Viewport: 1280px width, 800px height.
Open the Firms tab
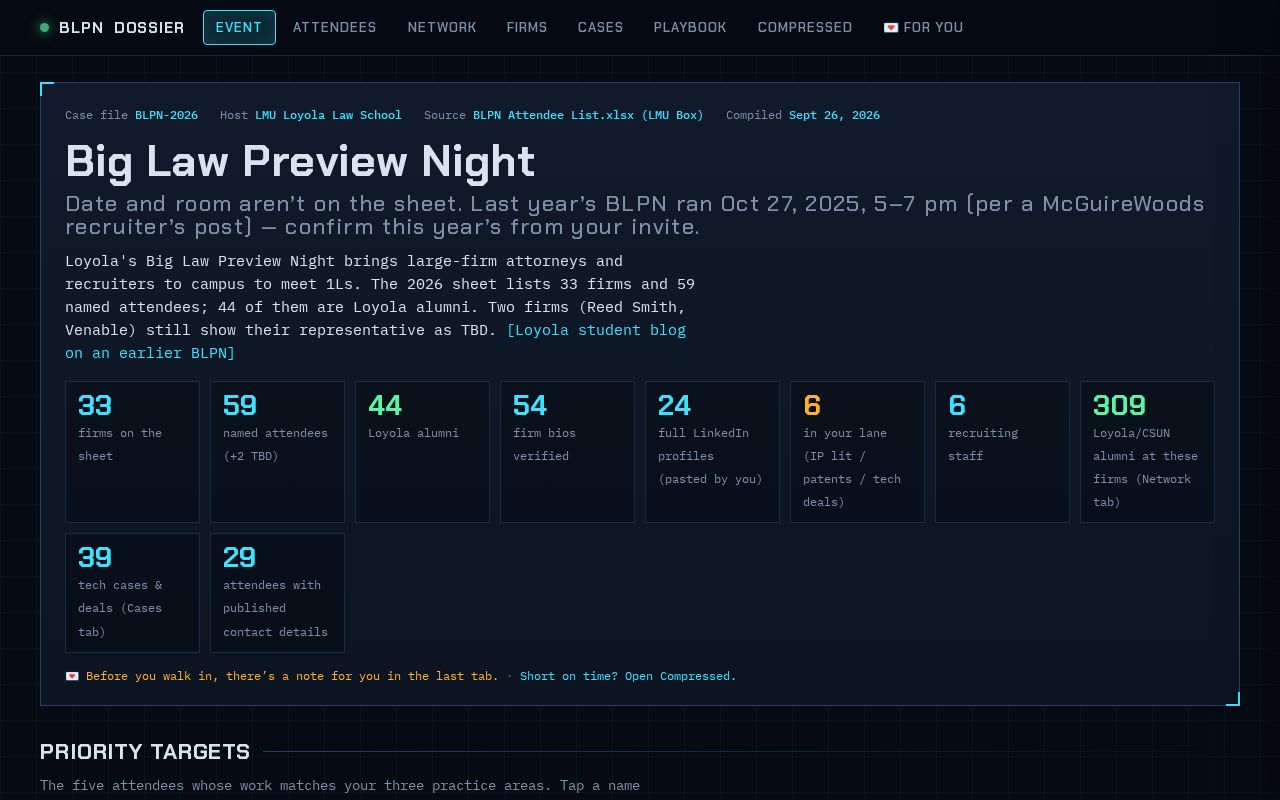pos(527,28)
